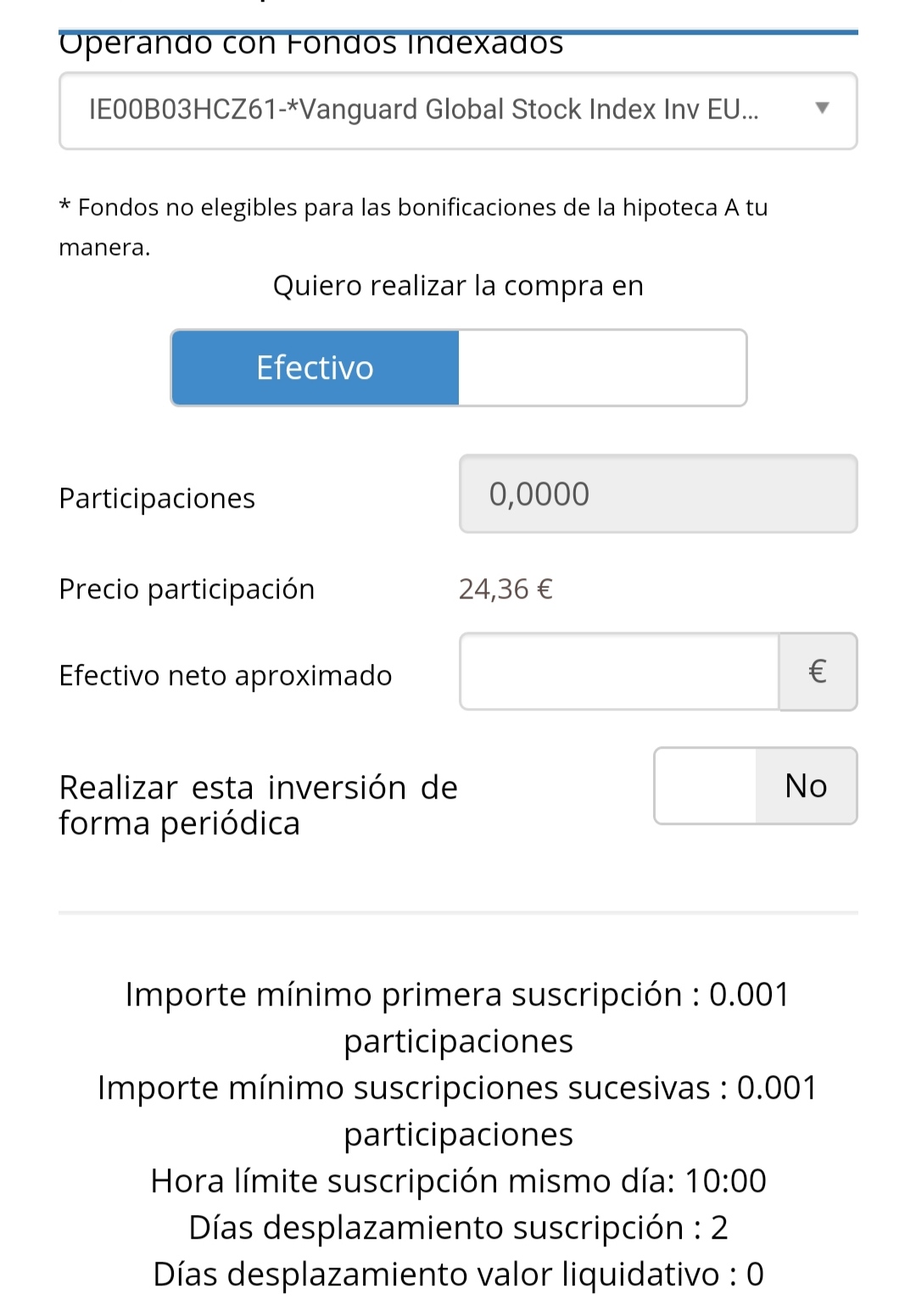Image resolution: width=916 pixels, height=1316 pixels.
Task: Click the 24,36 € price value
Action: (x=505, y=588)
